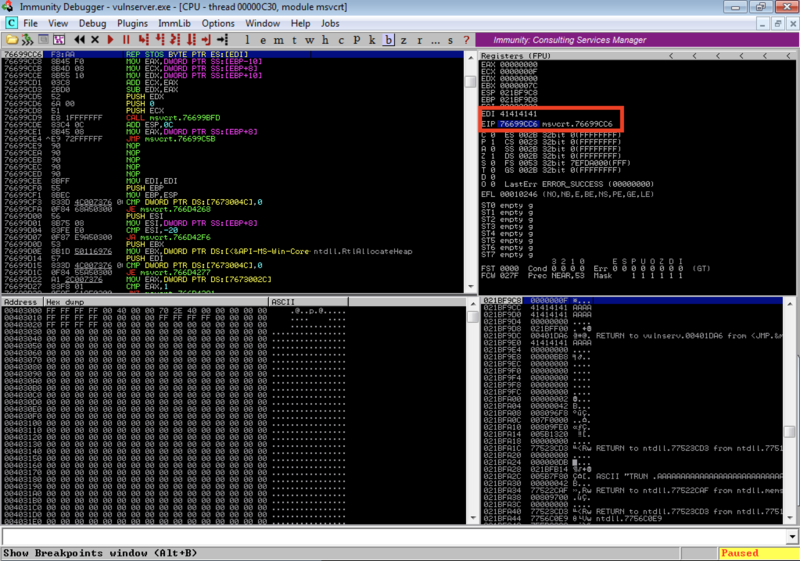Screen dimensions: 800x561
Task: Select the stack row 021BF9C8 0000000F
Action: [632, 301]
